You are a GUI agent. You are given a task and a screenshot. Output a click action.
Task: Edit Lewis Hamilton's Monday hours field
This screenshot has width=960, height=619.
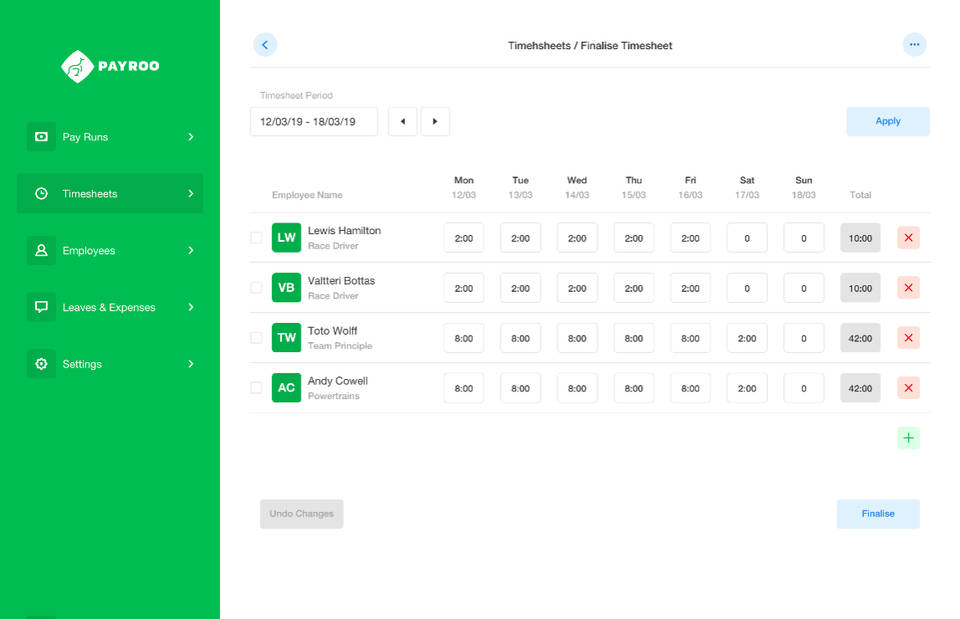463,238
